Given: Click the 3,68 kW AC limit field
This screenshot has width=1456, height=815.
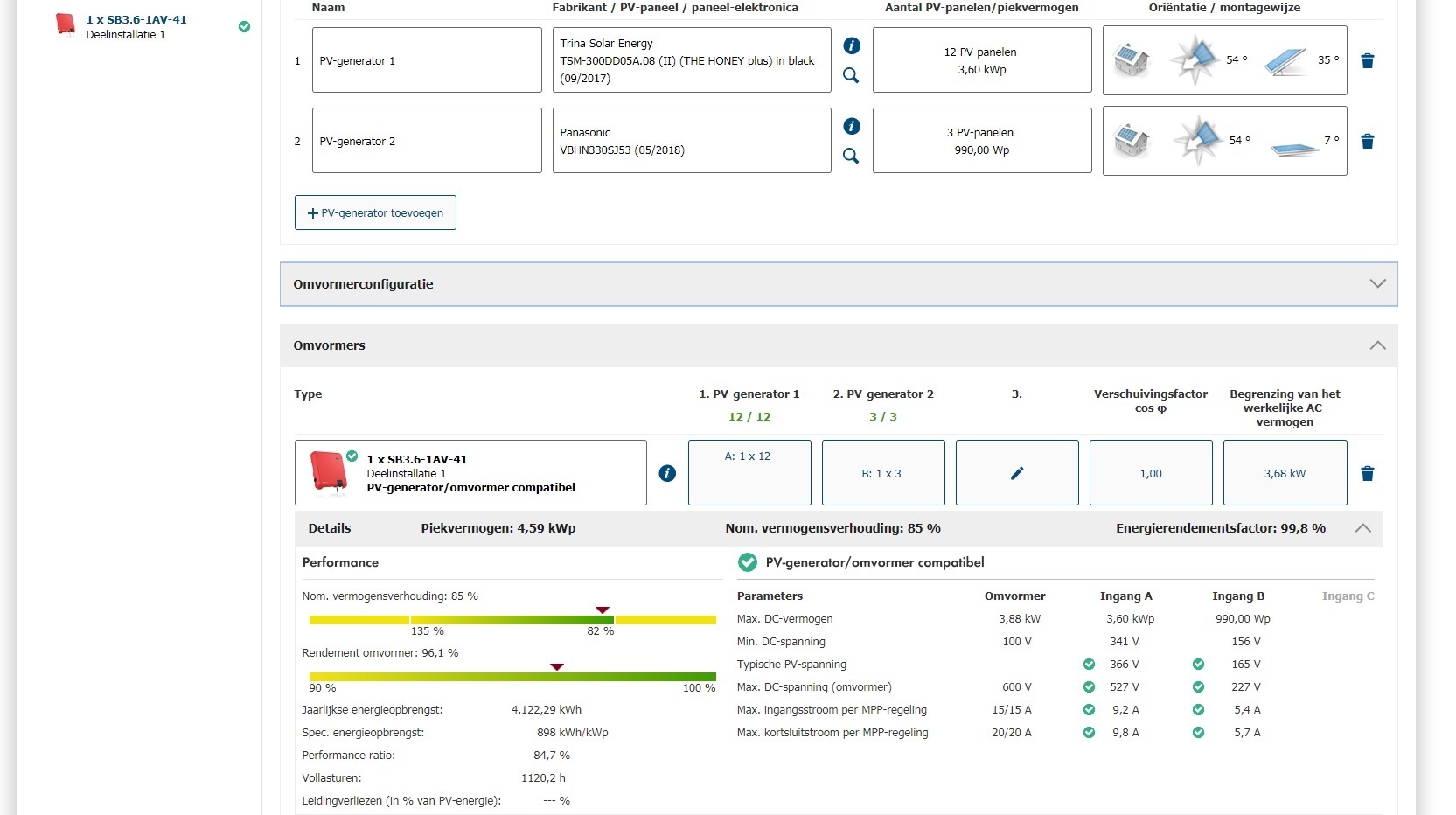Looking at the screenshot, I should (x=1284, y=473).
